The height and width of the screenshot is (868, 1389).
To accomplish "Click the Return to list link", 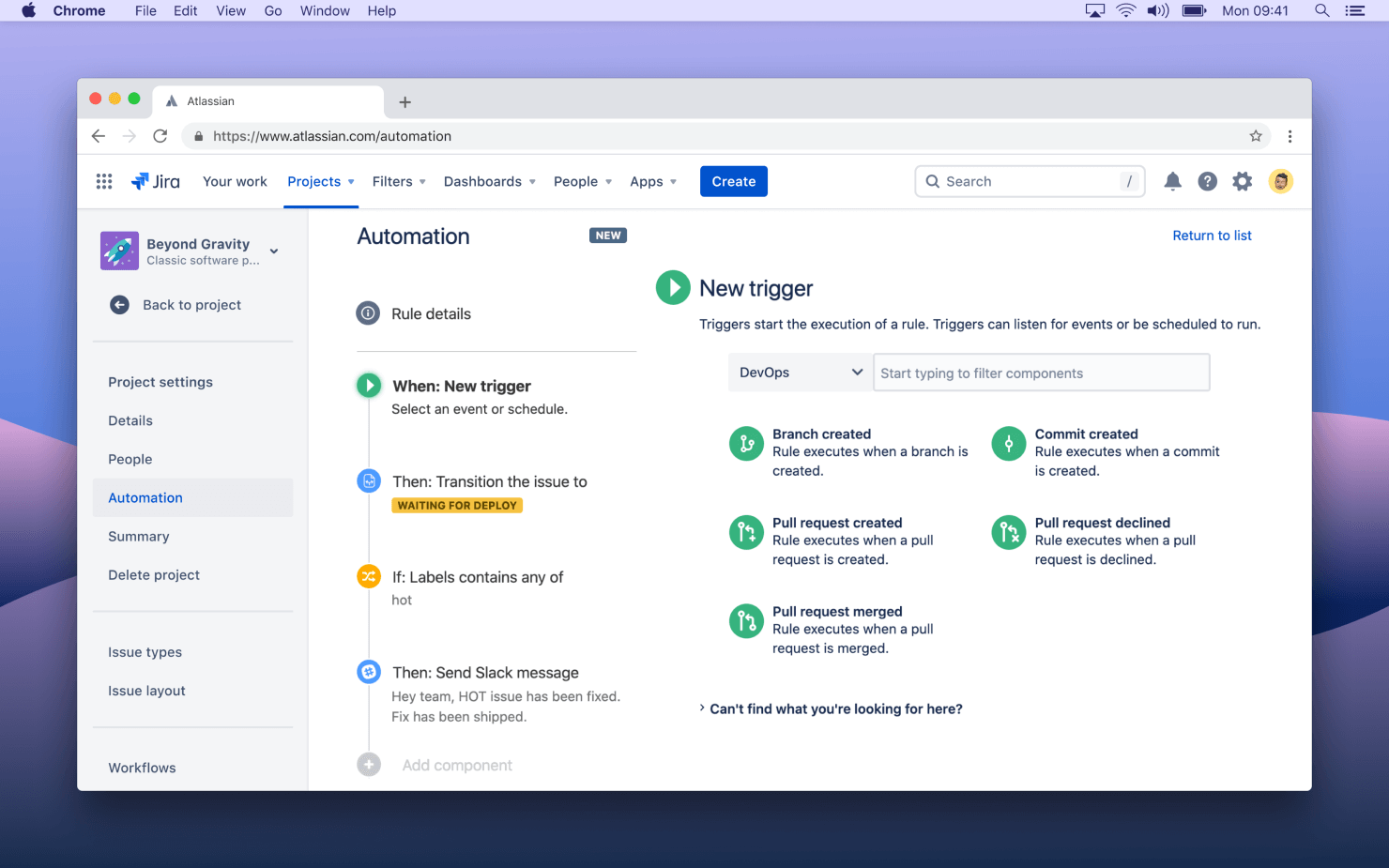I will pos(1212,236).
